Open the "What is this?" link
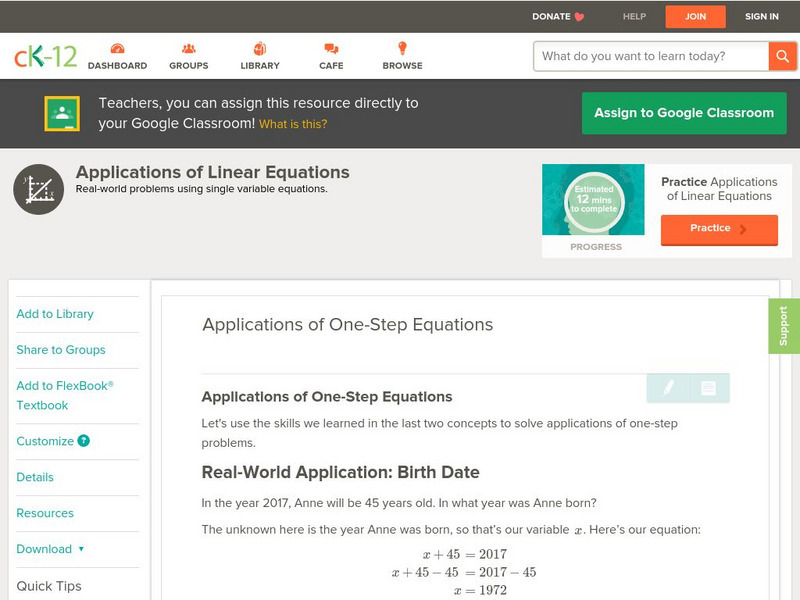The image size is (800, 600). click(293, 124)
